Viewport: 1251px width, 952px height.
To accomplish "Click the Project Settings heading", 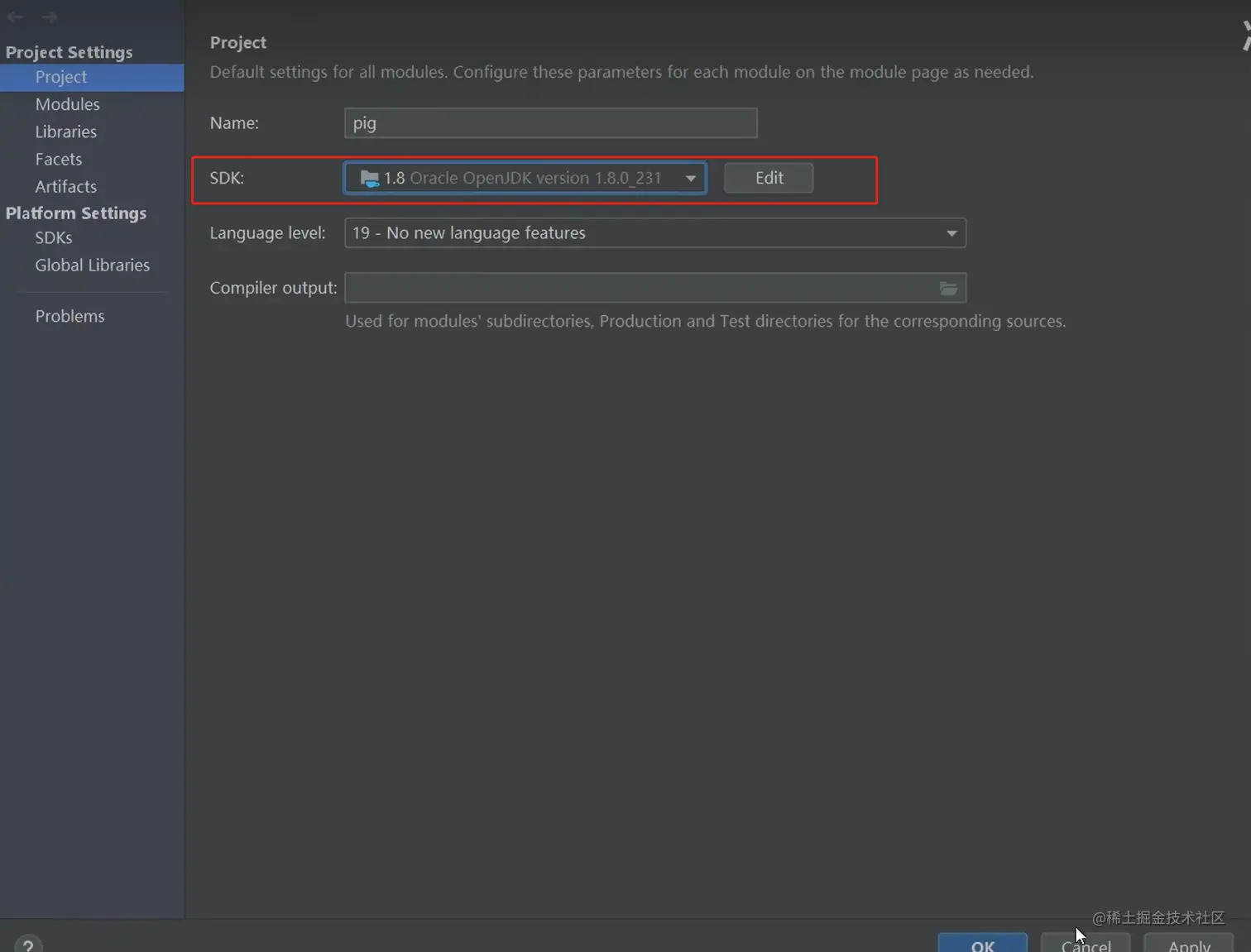I will (69, 52).
